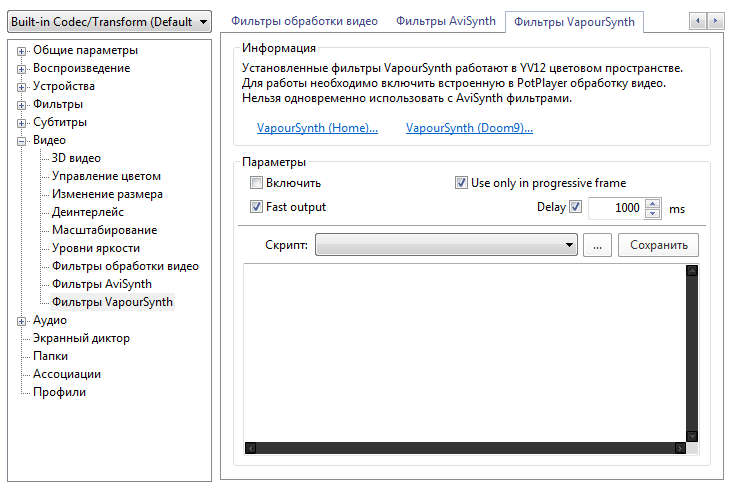Enable the Включить checkbox

coord(257,183)
